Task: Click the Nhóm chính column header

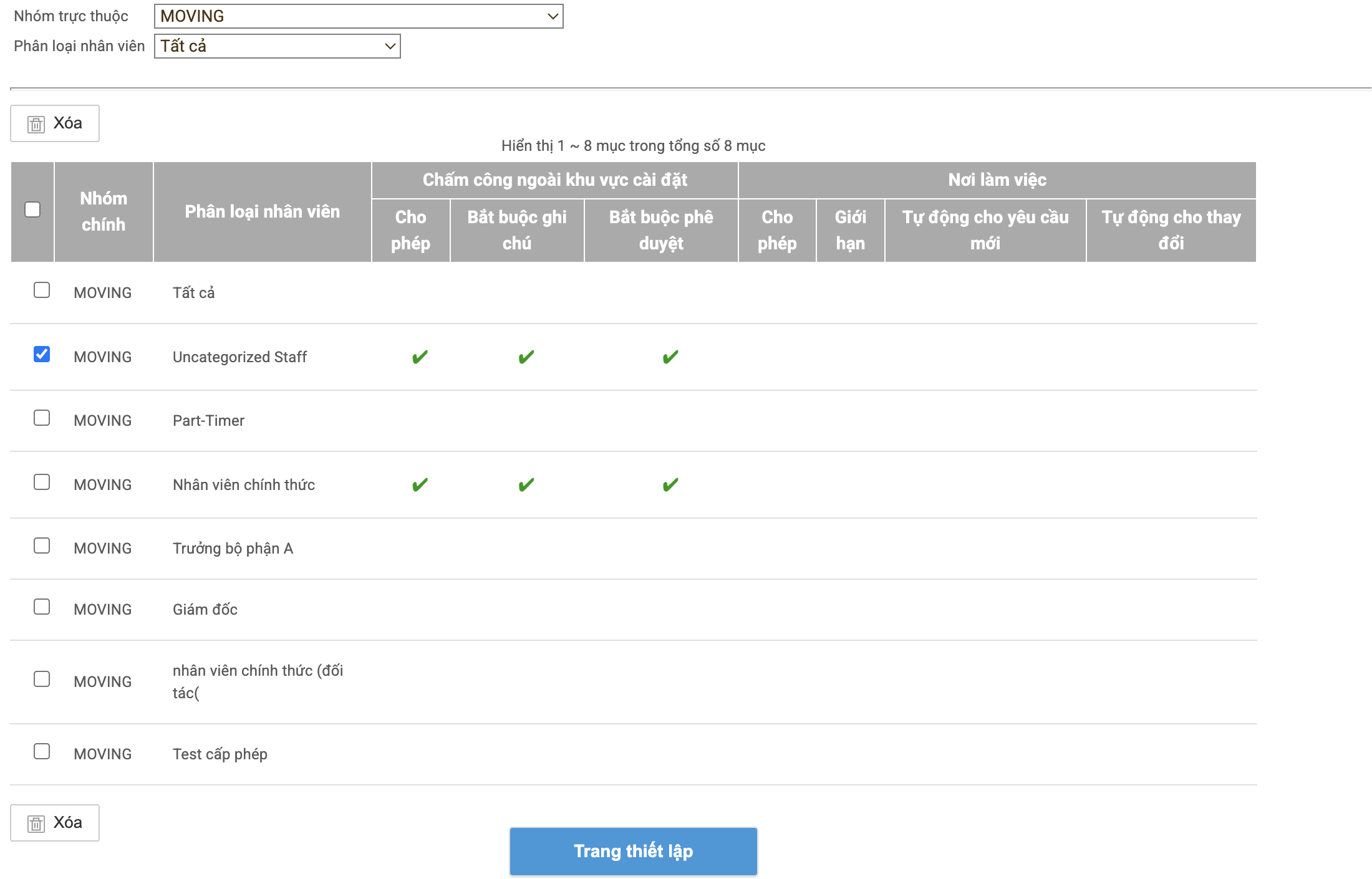Action: point(104,212)
